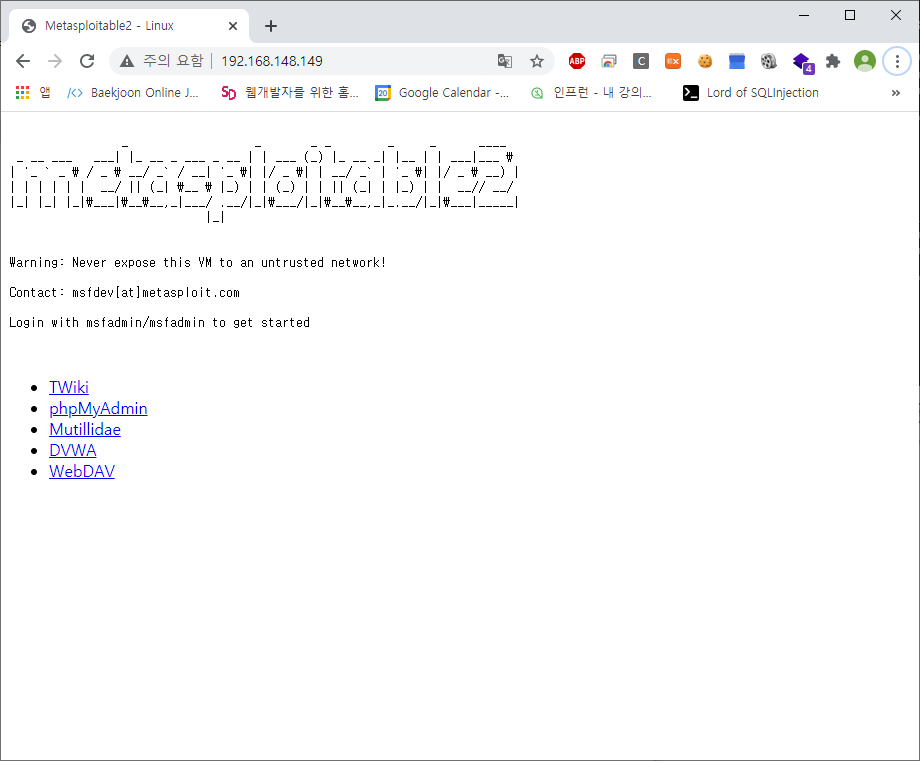The image size is (920, 761).
Task: Open the rainbow window extension icon
Action: [609, 61]
